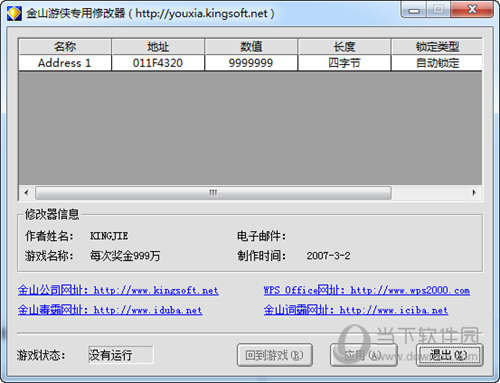500x383 pixels.
Task: Minimize the trainer window
Action: pyautogui.click(x=414, y=10)
